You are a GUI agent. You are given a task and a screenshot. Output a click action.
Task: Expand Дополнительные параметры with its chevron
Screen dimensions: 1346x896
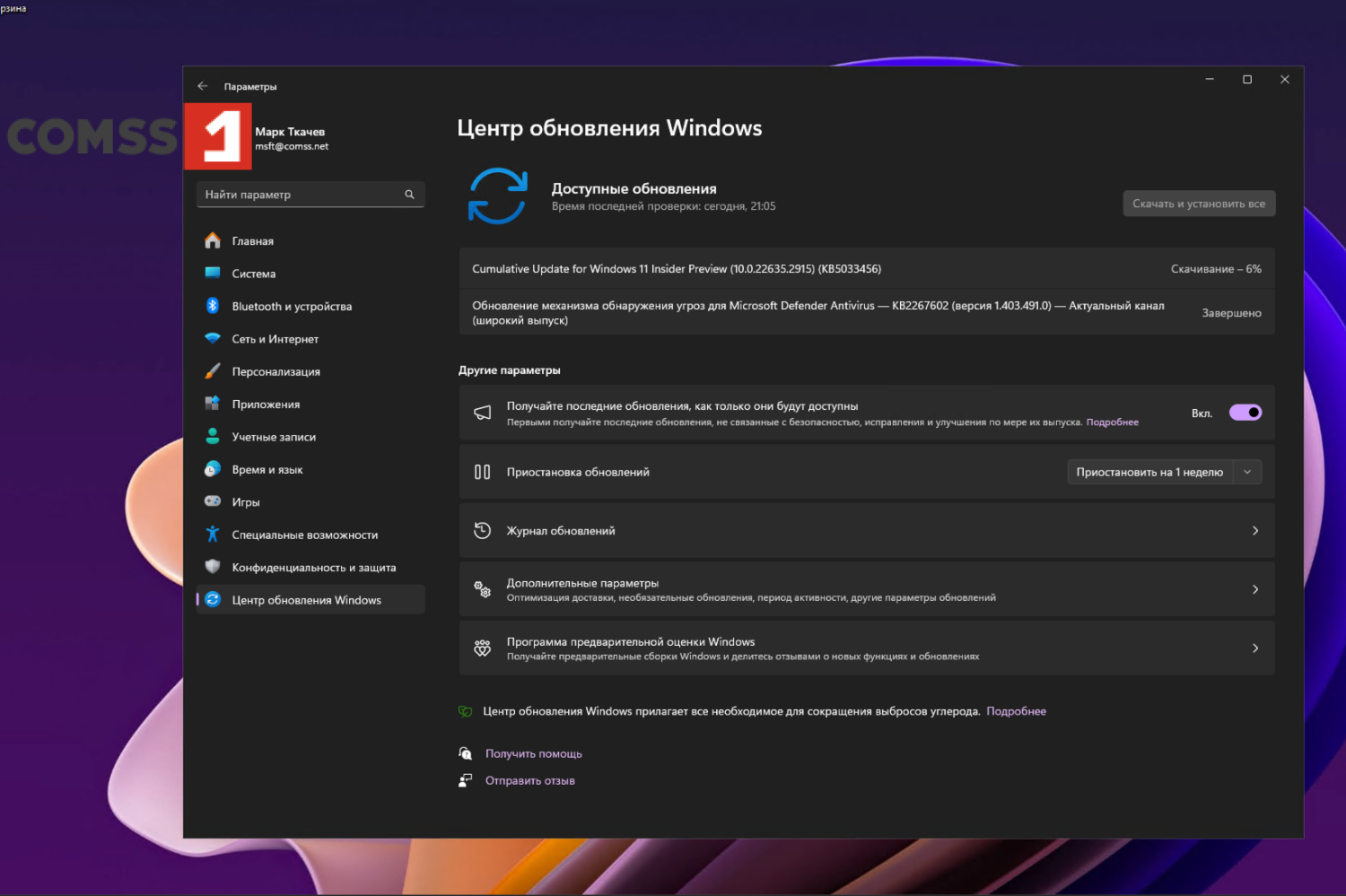[1255, 589]
